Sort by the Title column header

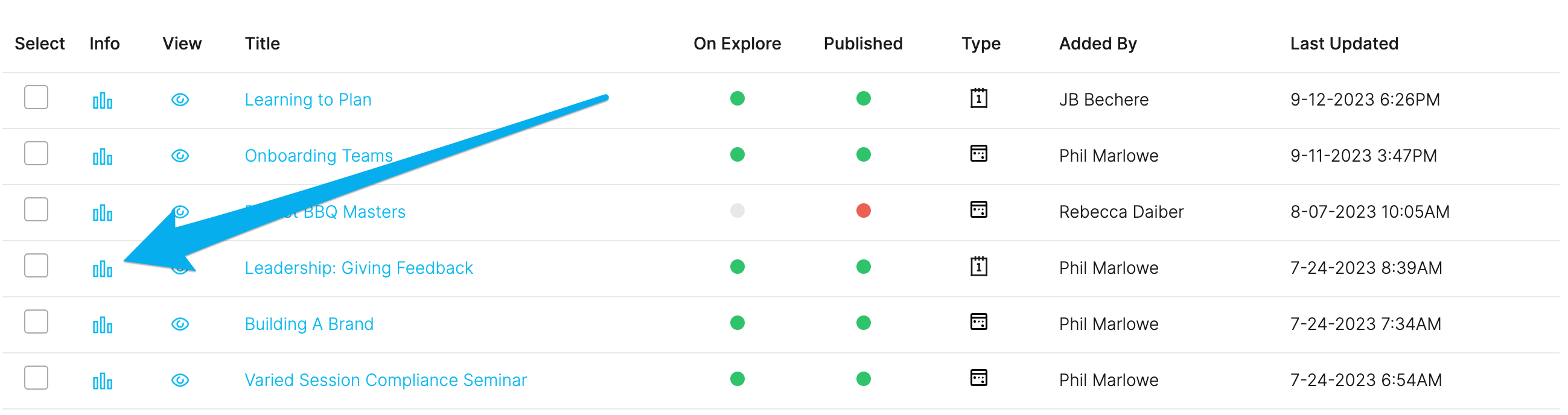tap(263, 44)
